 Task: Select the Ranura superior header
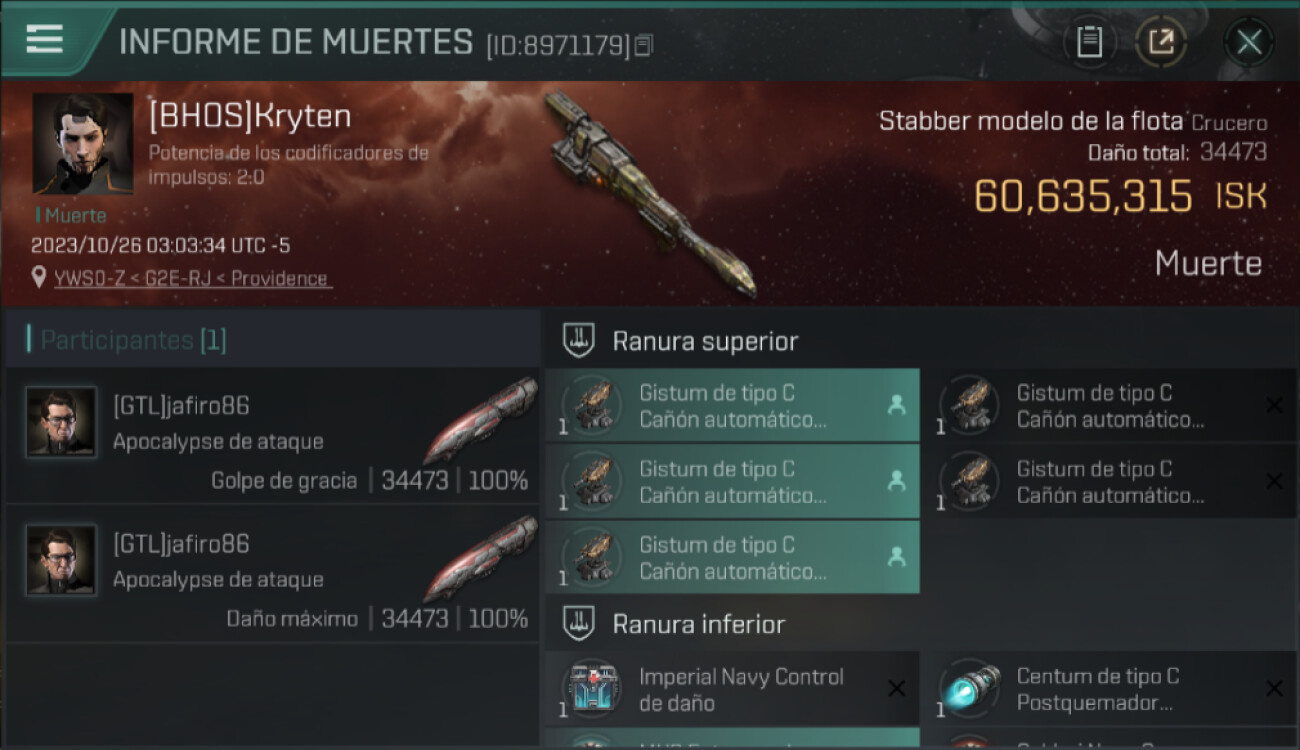click(705, 341)
